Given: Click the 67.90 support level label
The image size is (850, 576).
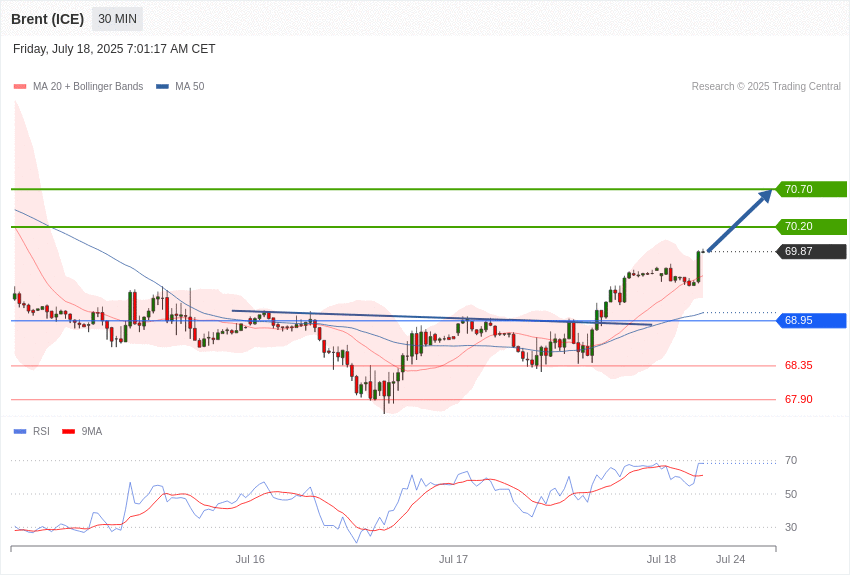Looking at the screenshot, I should coord(799,399).
